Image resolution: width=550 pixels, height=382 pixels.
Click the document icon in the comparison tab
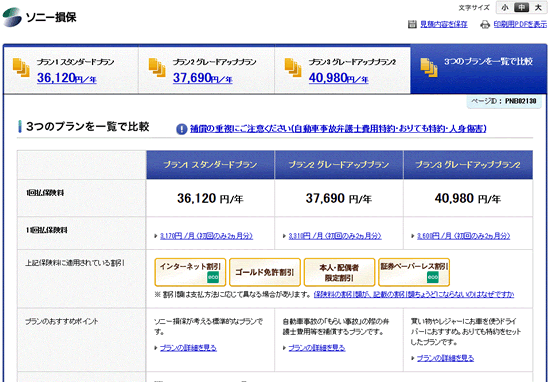tap(429, 67)
